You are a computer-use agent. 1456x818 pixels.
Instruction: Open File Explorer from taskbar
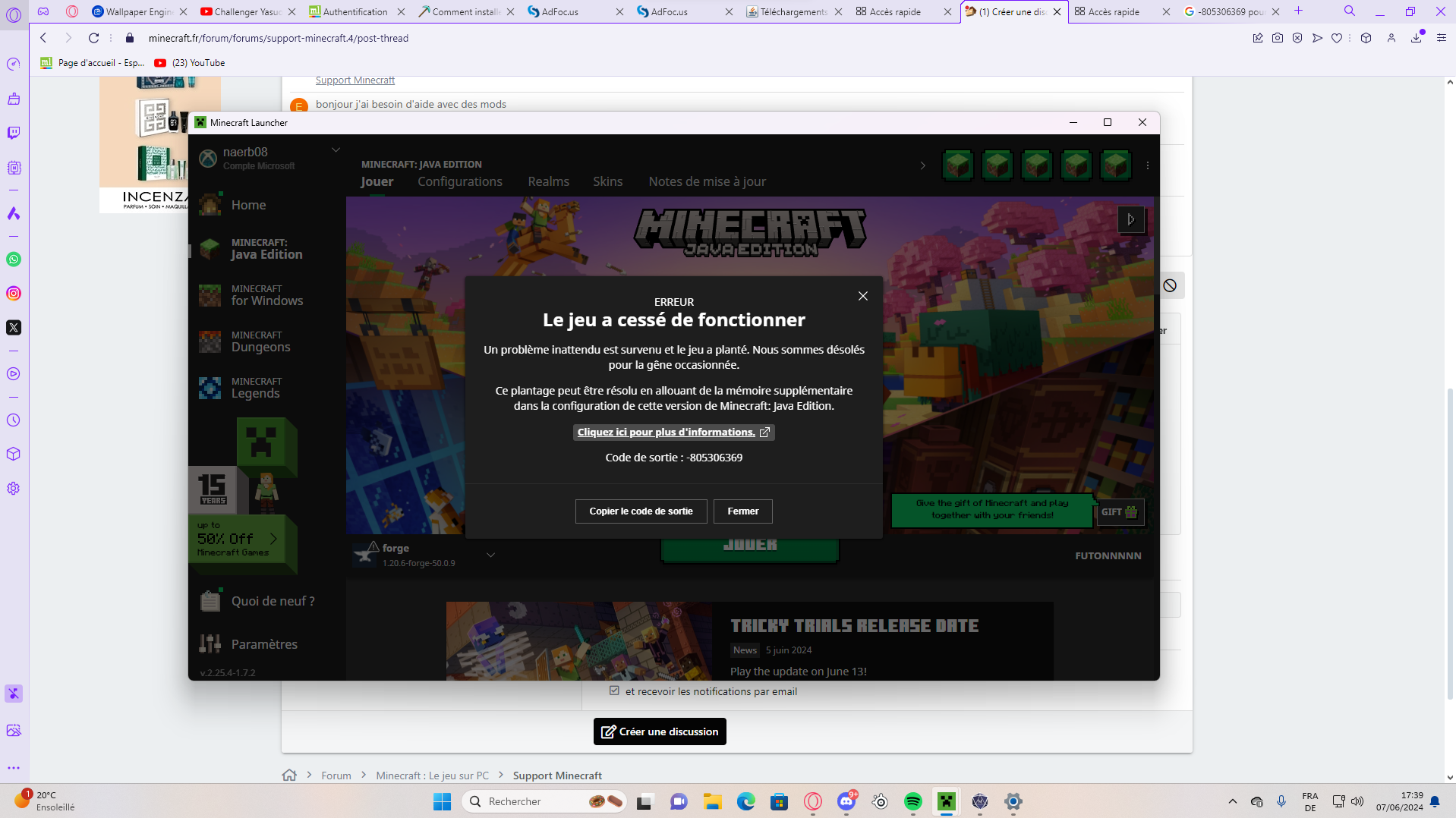click(712, 801)
